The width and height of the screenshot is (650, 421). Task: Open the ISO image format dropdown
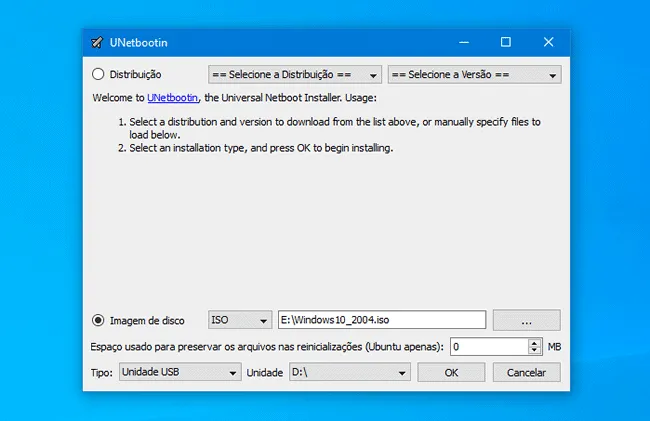click(239, 320)
